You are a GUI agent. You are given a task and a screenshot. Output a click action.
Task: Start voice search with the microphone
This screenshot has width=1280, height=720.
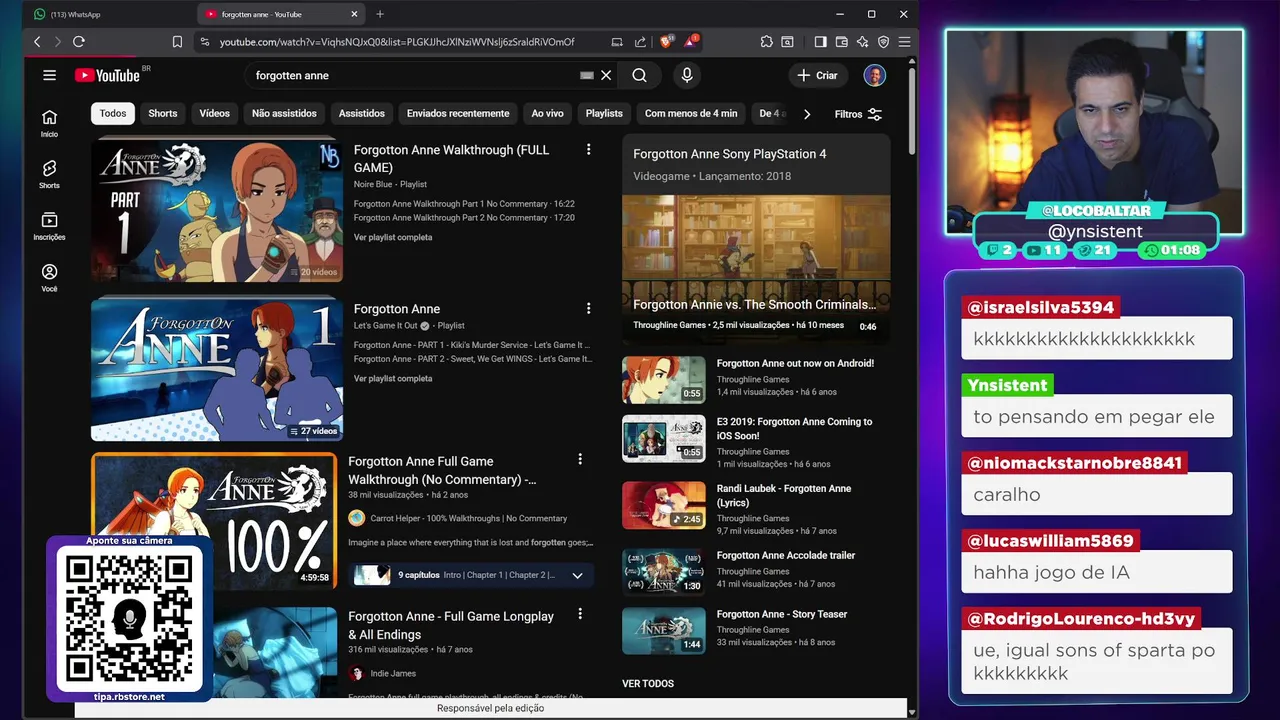point(686,75)
